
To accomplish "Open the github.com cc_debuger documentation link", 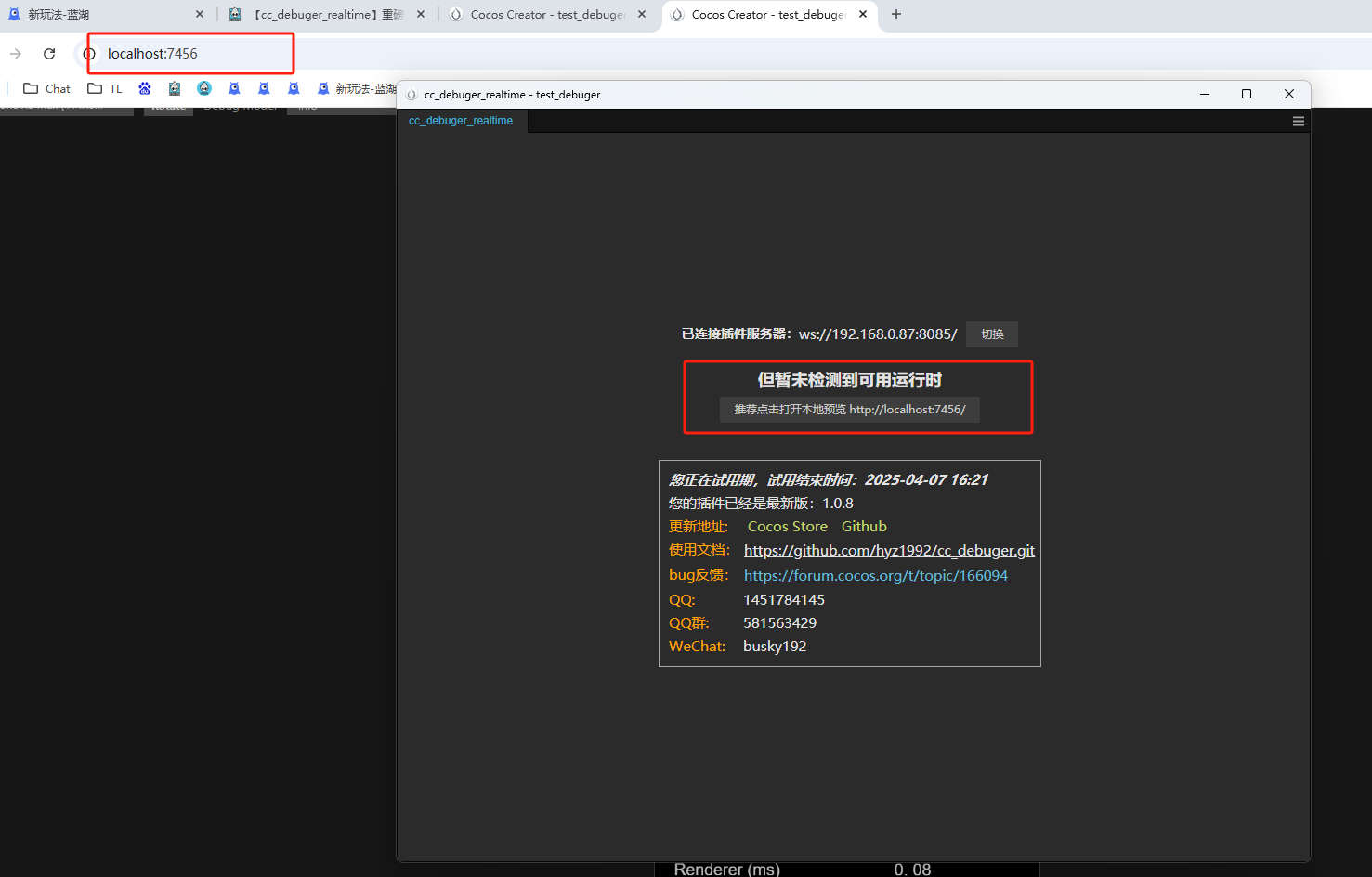I will tap(889, 550).
